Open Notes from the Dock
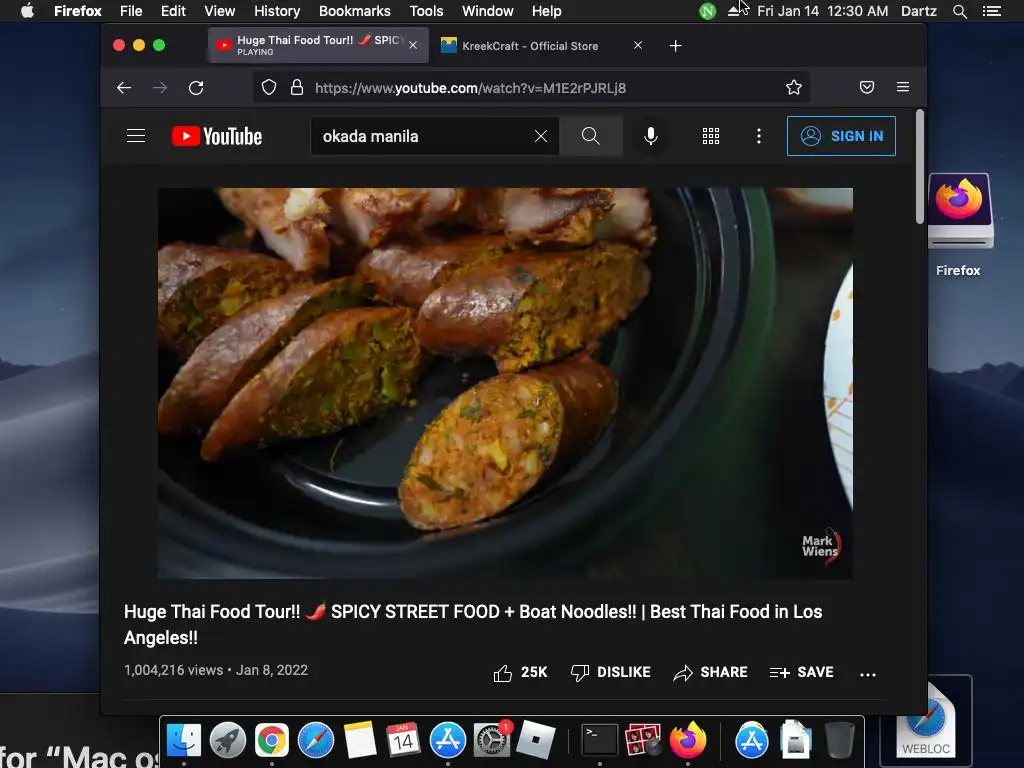 click(x=360, y=740)
